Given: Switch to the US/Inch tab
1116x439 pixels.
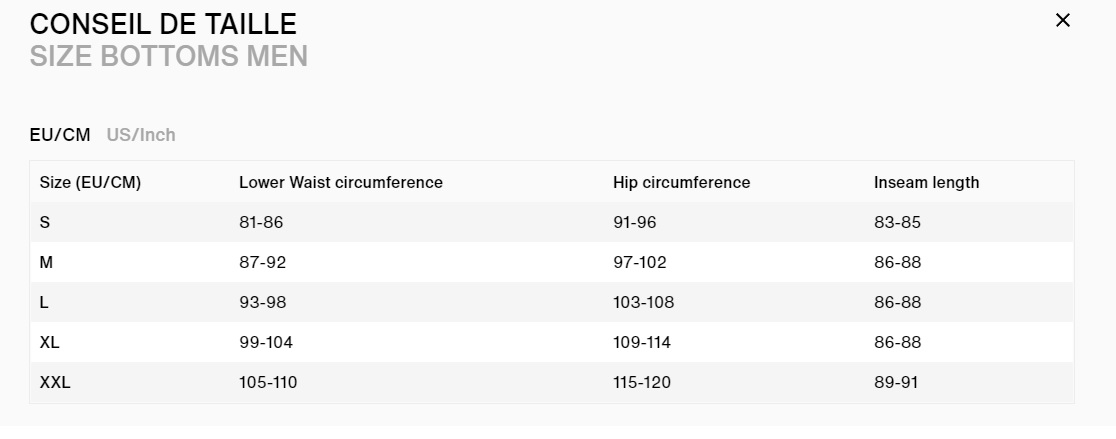Looking at the screenshot, I should (x=141, y=135).
